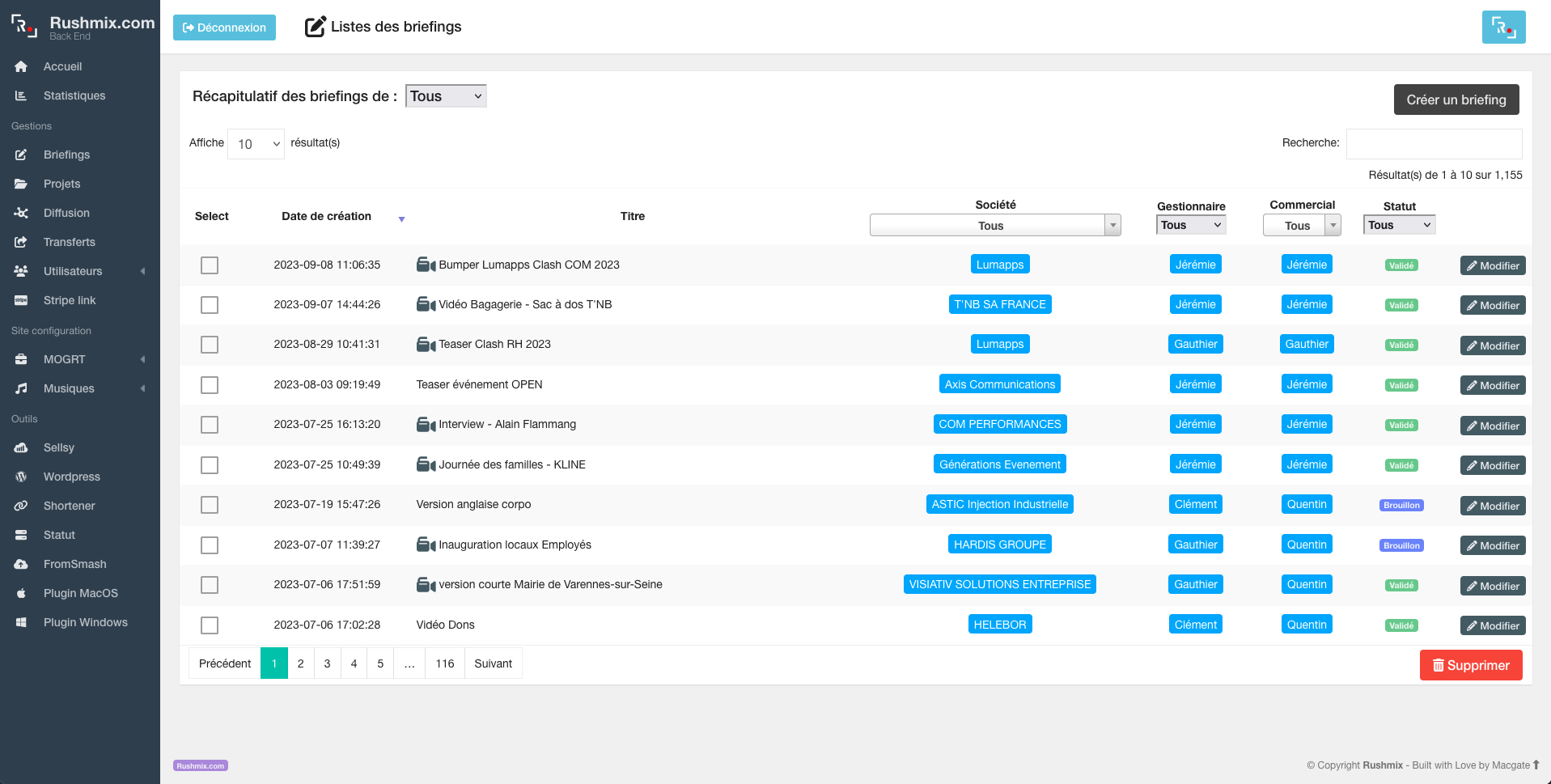Click the Statut server icon
The image size is (1551, 784).
(21, 535)
